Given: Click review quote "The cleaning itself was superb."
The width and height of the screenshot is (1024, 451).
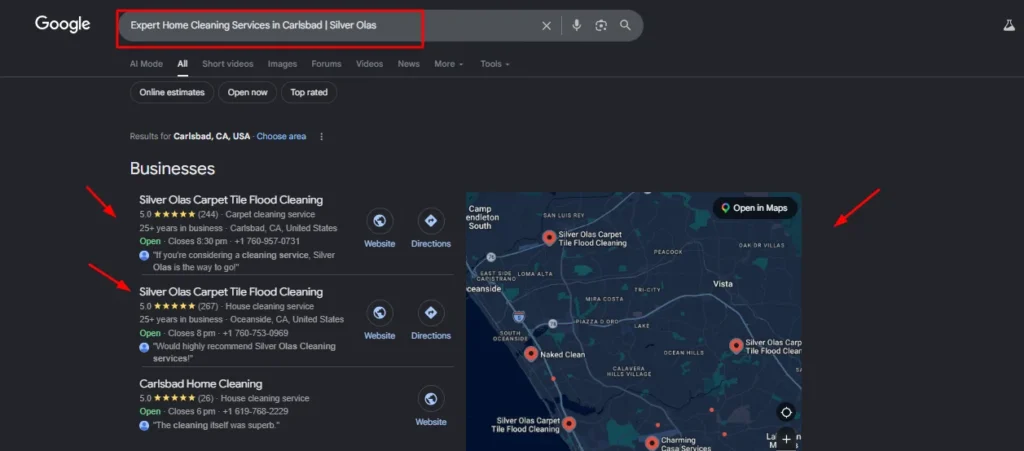Looking at the screenshot, I should click(216, 425).
